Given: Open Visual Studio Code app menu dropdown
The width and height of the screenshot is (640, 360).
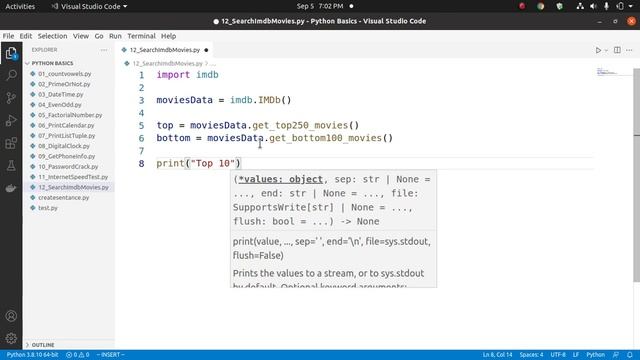Looking at the screenshot, I should [89, 6].
